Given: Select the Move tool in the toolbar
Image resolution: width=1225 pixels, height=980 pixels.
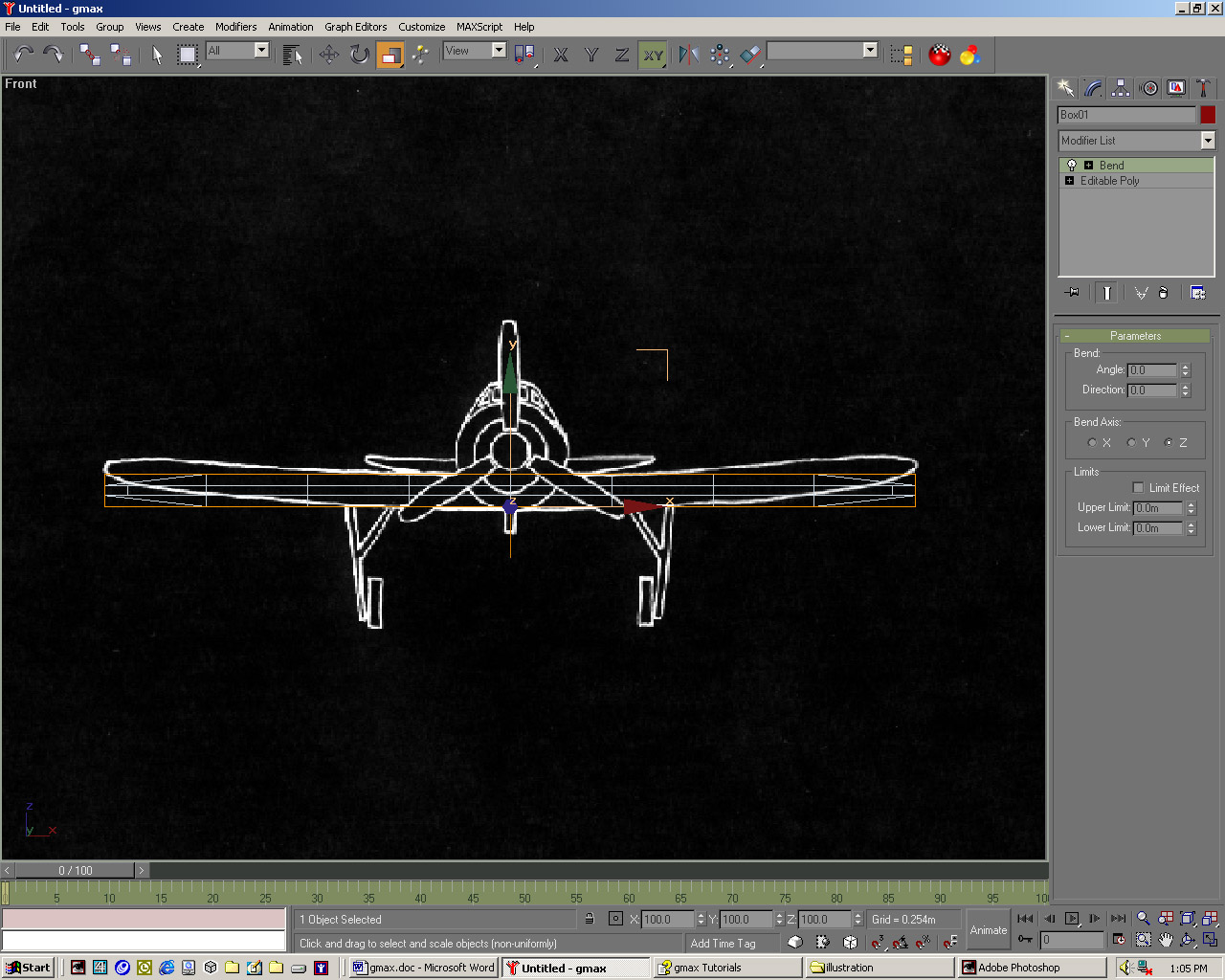Looking at the screenshot, I should pyautogui.click(x=329, y=55).
